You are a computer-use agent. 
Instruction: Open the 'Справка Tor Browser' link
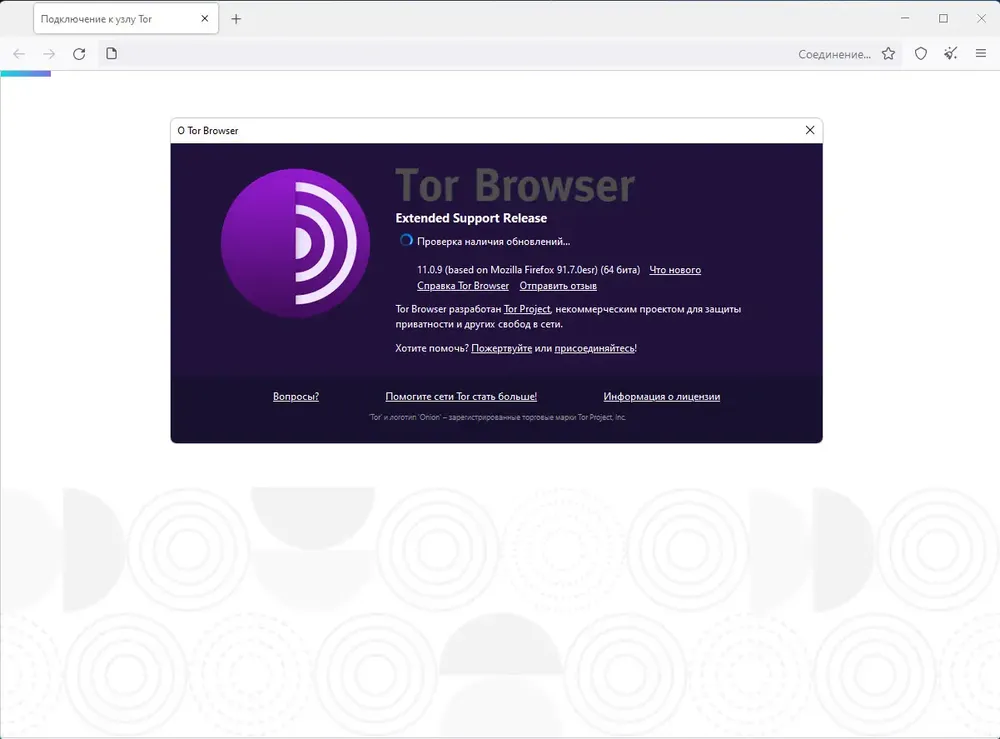pyautogui.click(x=463, y=286)
